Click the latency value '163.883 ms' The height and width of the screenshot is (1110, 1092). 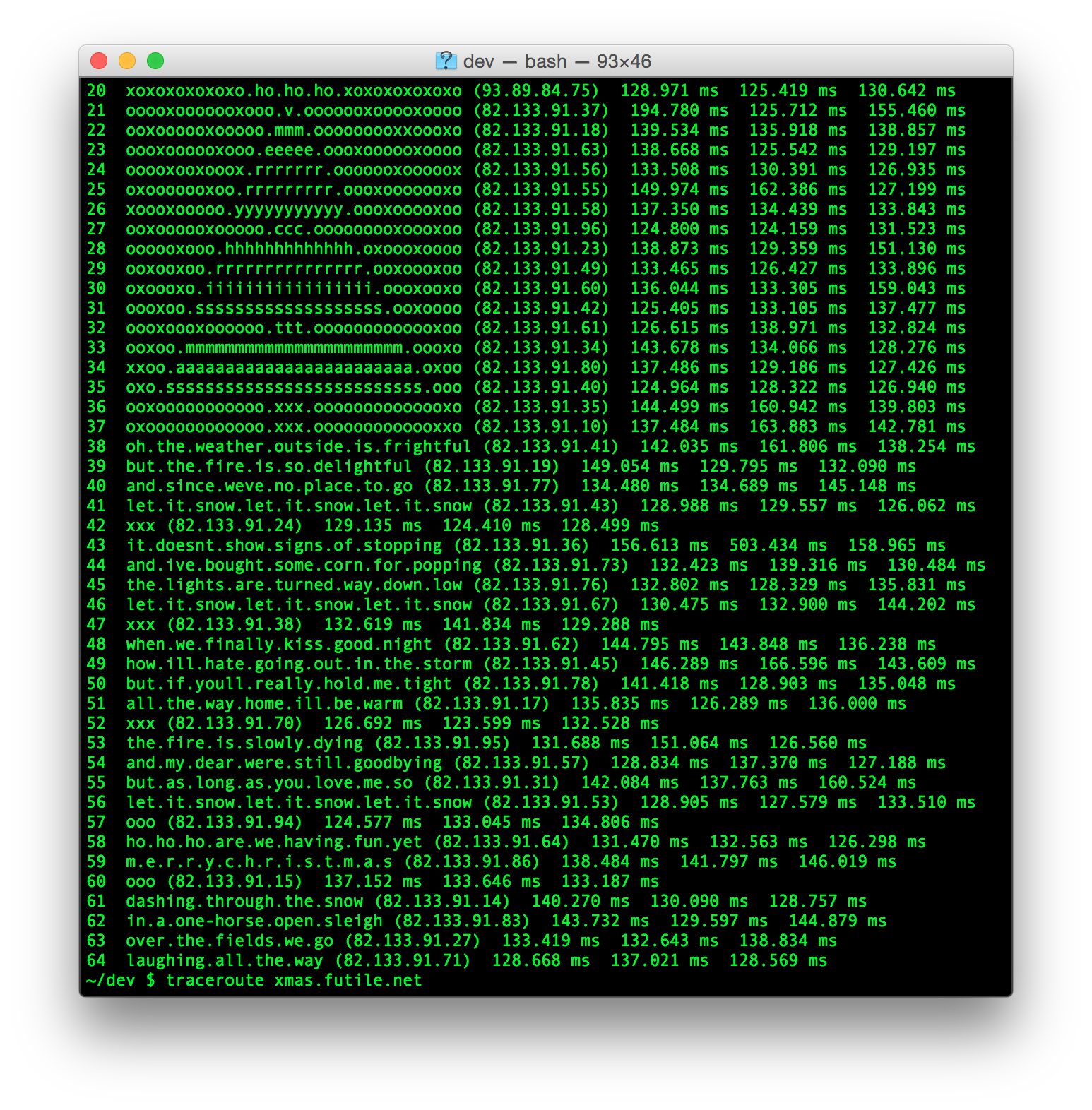pyautogui.click(x=798, y=426)
